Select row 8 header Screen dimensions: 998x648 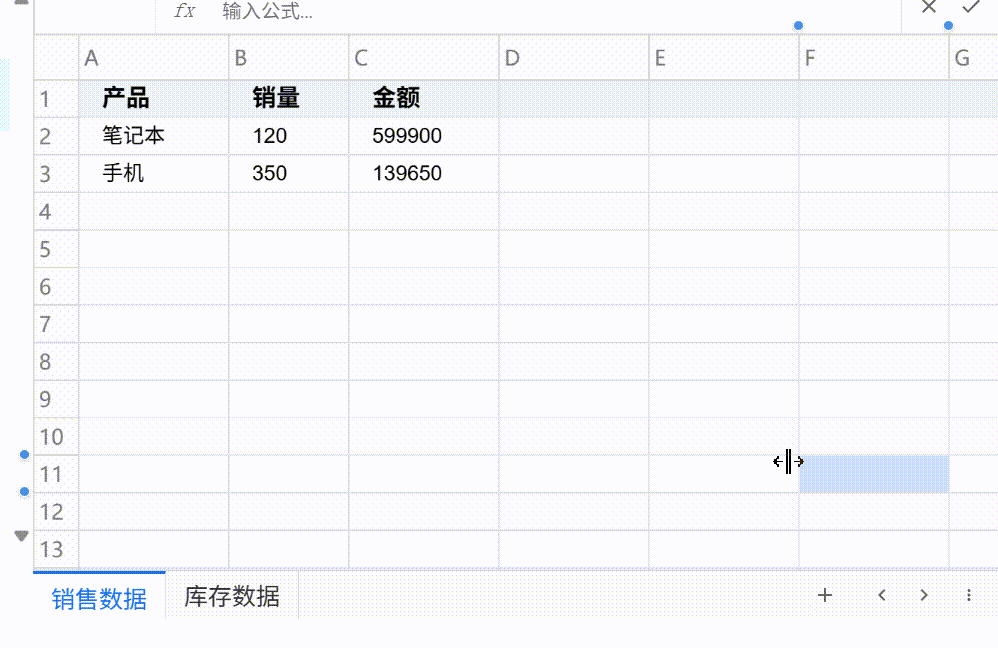[x=56, y=362]
